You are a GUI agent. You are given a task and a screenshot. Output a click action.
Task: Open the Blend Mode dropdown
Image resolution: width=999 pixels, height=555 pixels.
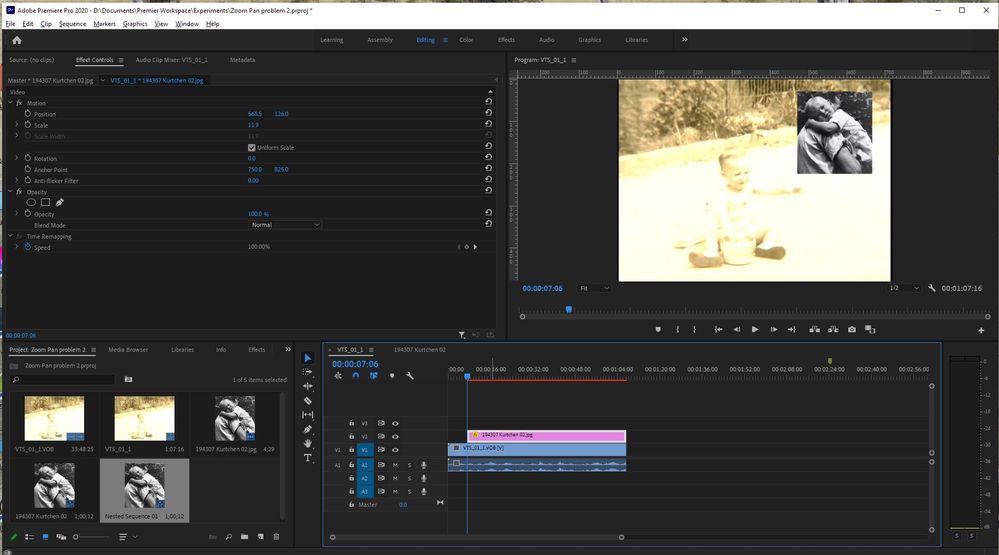click(284, 225)
